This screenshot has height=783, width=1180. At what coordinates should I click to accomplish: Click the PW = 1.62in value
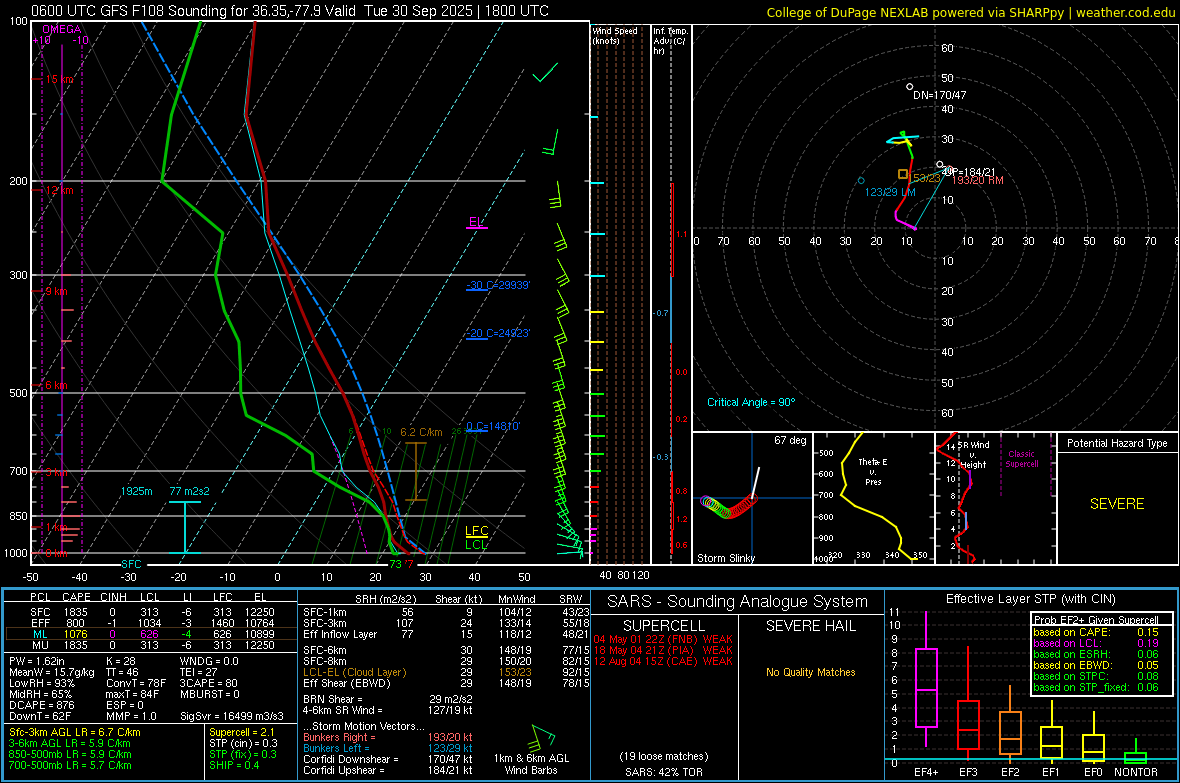tap(37, 661)
